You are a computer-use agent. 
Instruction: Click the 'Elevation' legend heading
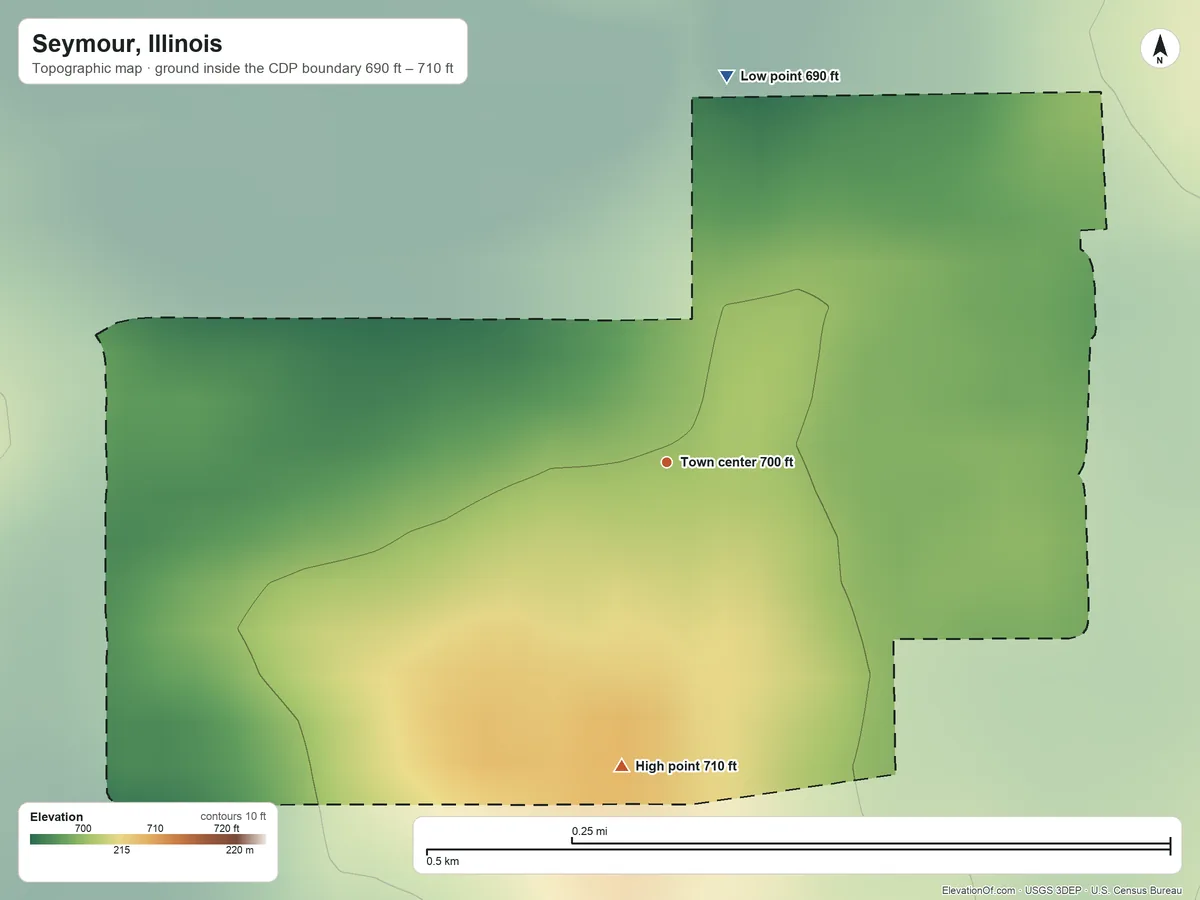[56, 817]
